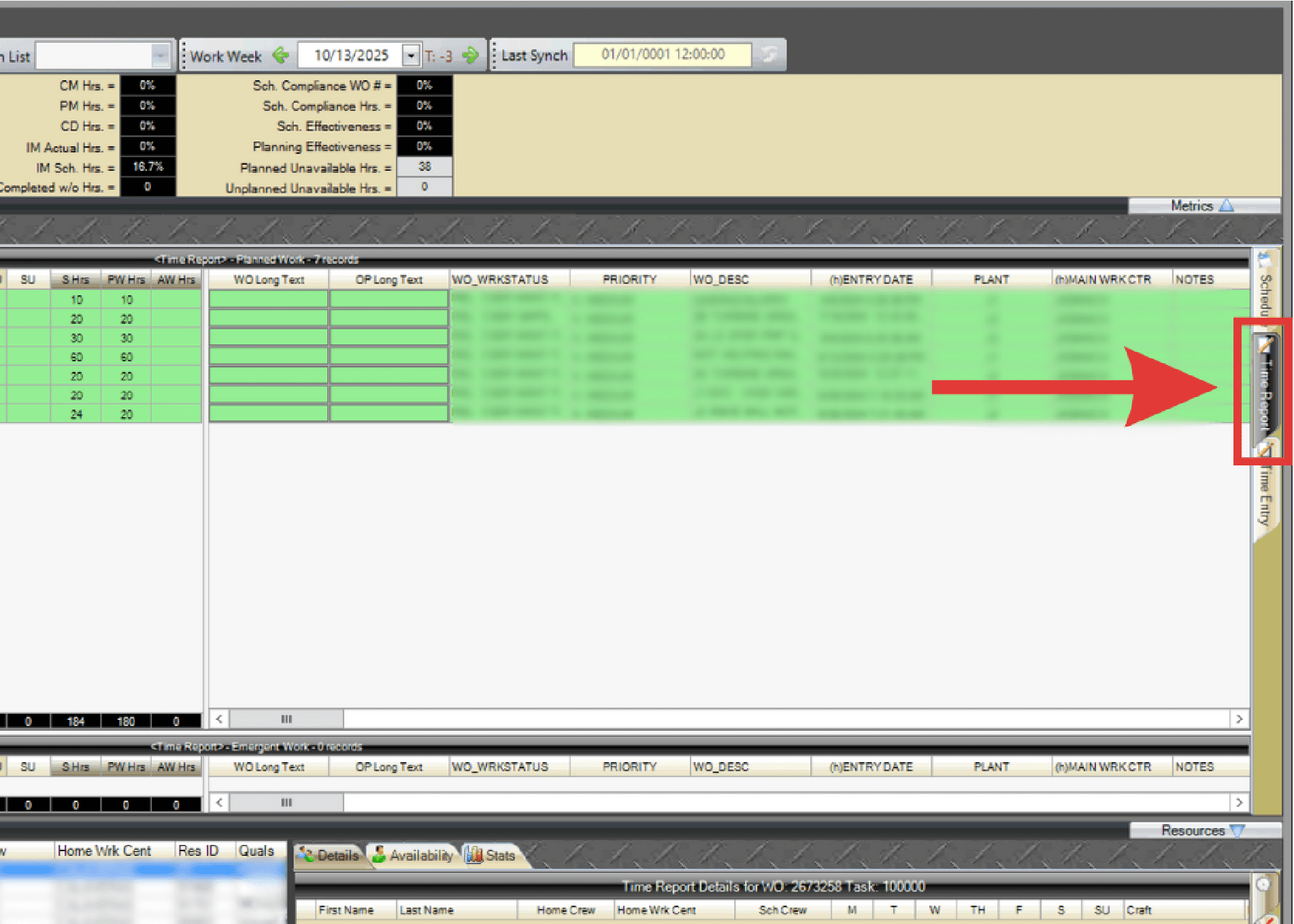Advance to next work week with green right arrow
Image resolution: width=1294 pixels, height=924 pixels.
click(470, 55)
